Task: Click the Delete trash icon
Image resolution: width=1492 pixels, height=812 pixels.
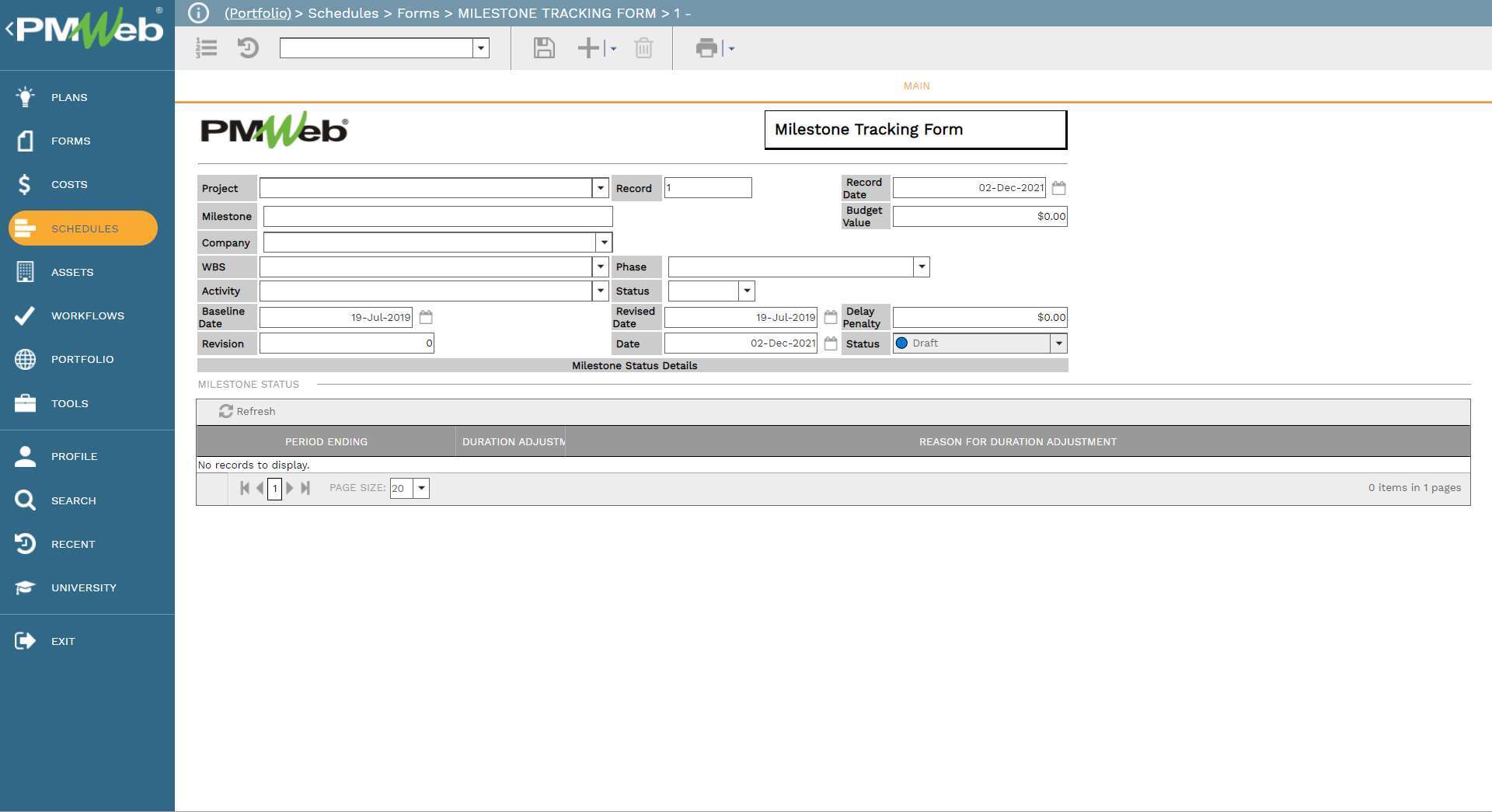Action: (643, 48)
